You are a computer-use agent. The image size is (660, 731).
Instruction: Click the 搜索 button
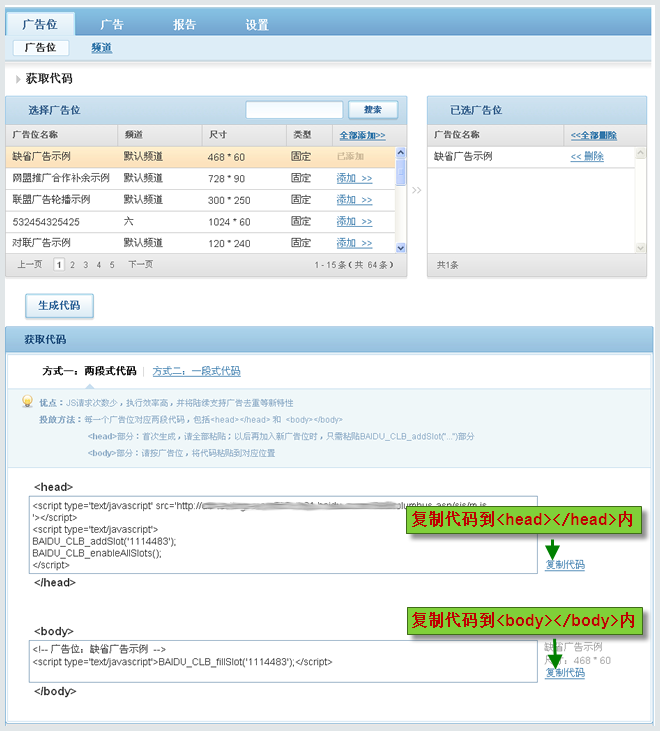[x=373, y=110]
